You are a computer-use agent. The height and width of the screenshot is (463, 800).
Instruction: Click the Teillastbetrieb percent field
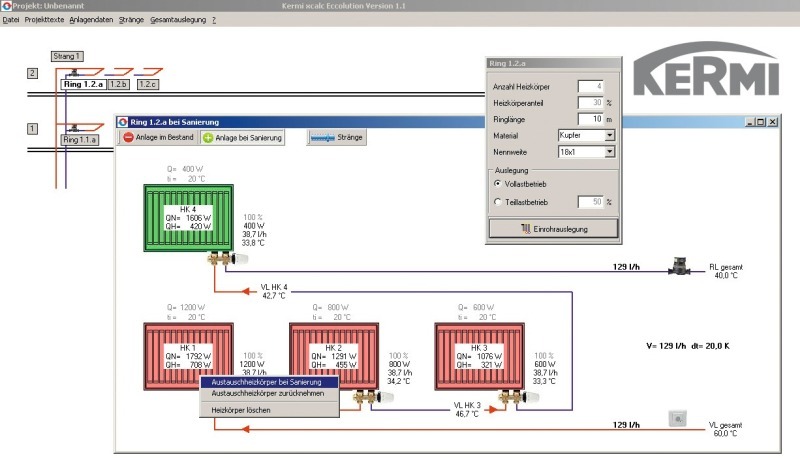(591, 202)
